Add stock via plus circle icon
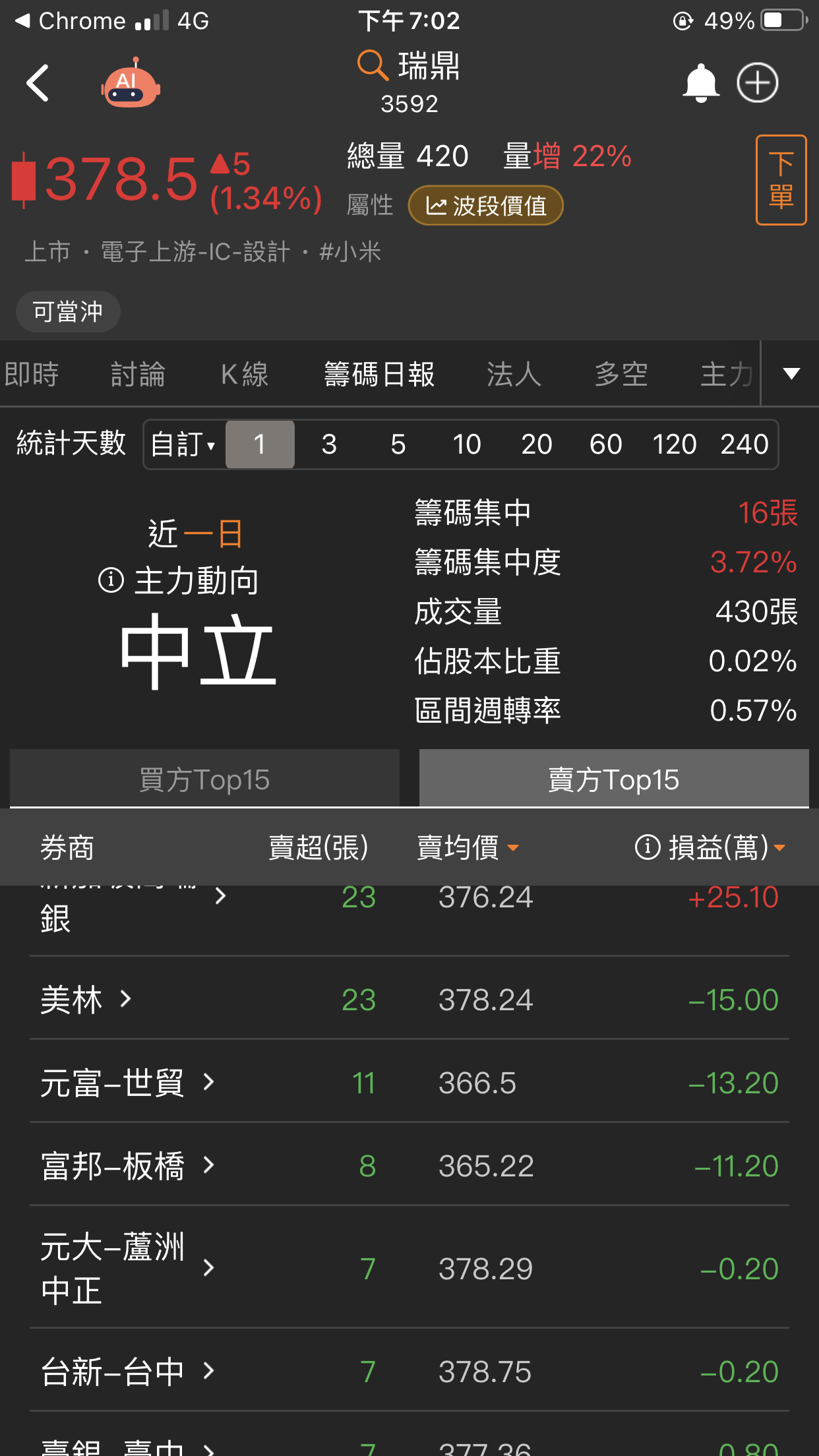The width and height of the screenshot is (819, 1456). coord(757,83)
